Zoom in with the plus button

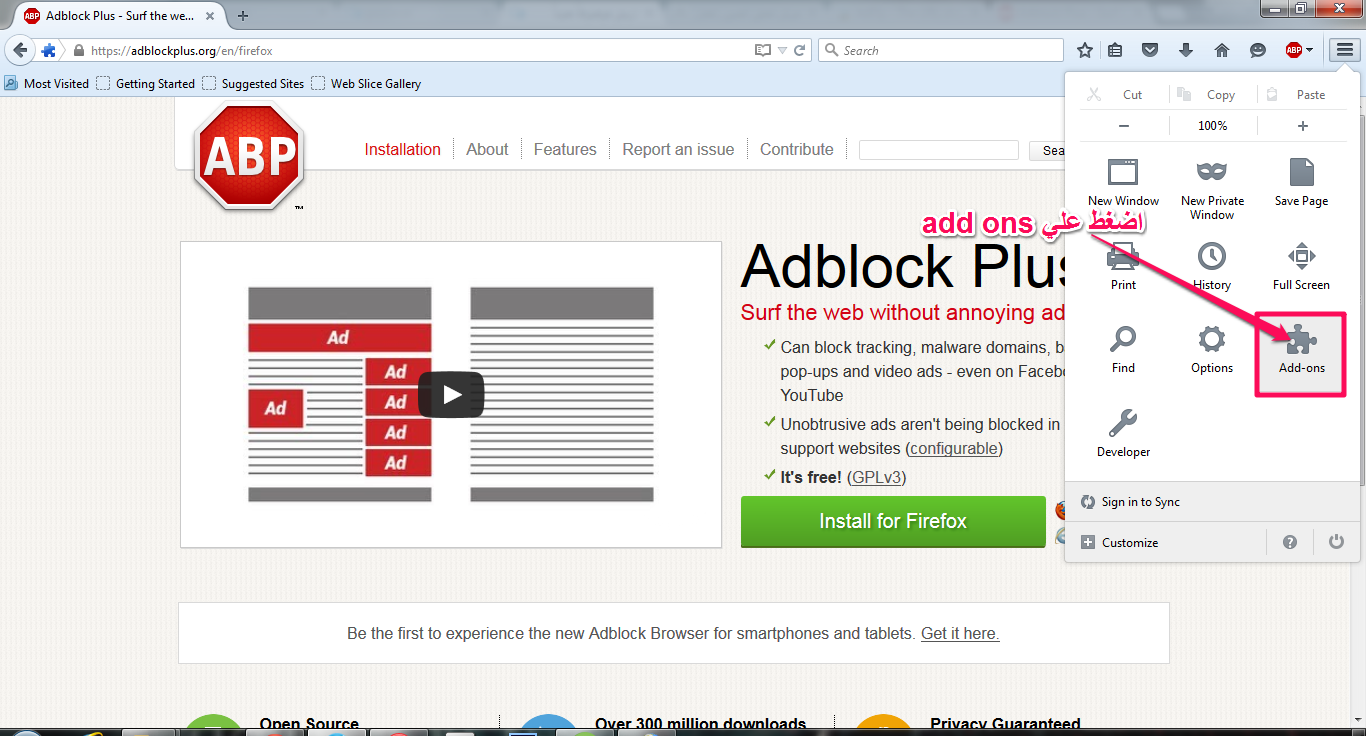(x=1302, y=126)
